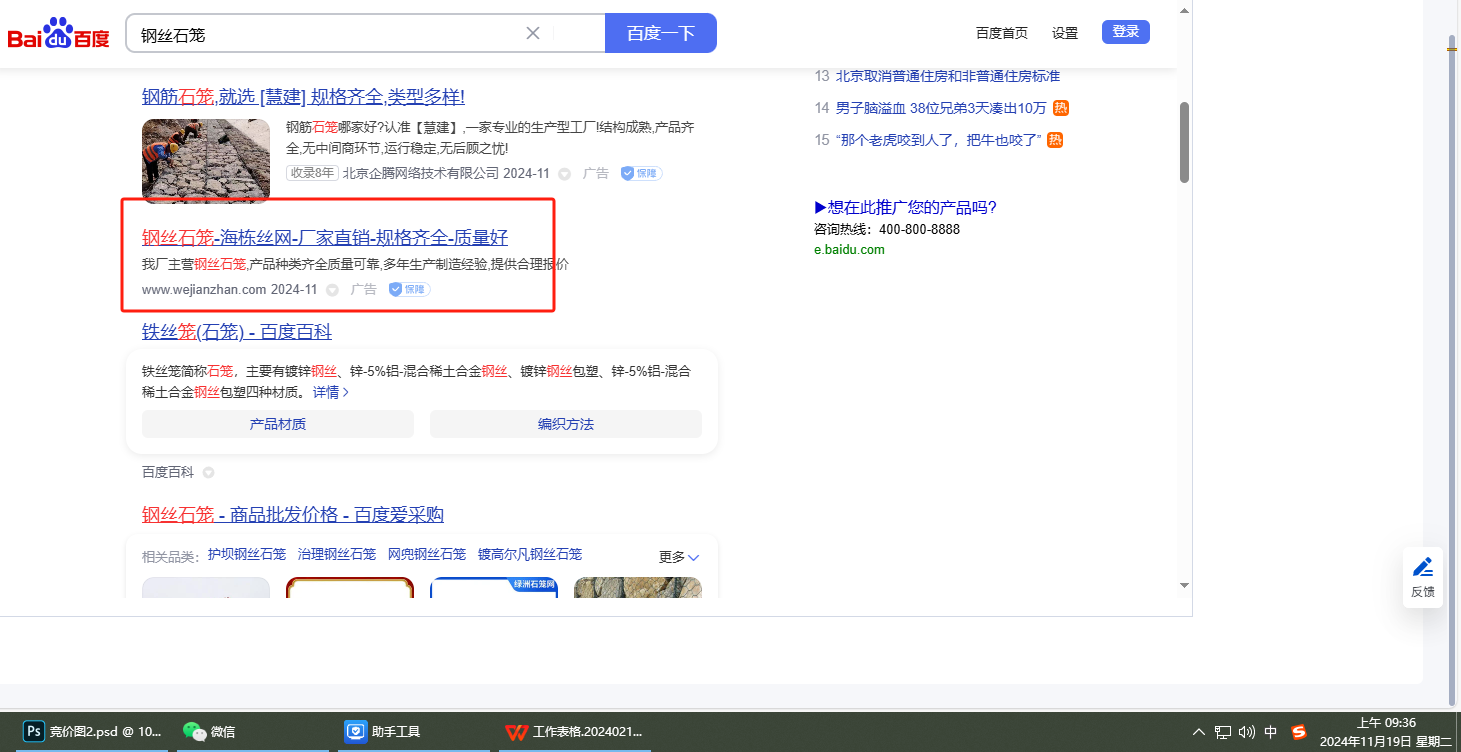Open the 钢丝石笼-海栋丝网 ad result link
1461x752 pixels.
click(324, 237)
